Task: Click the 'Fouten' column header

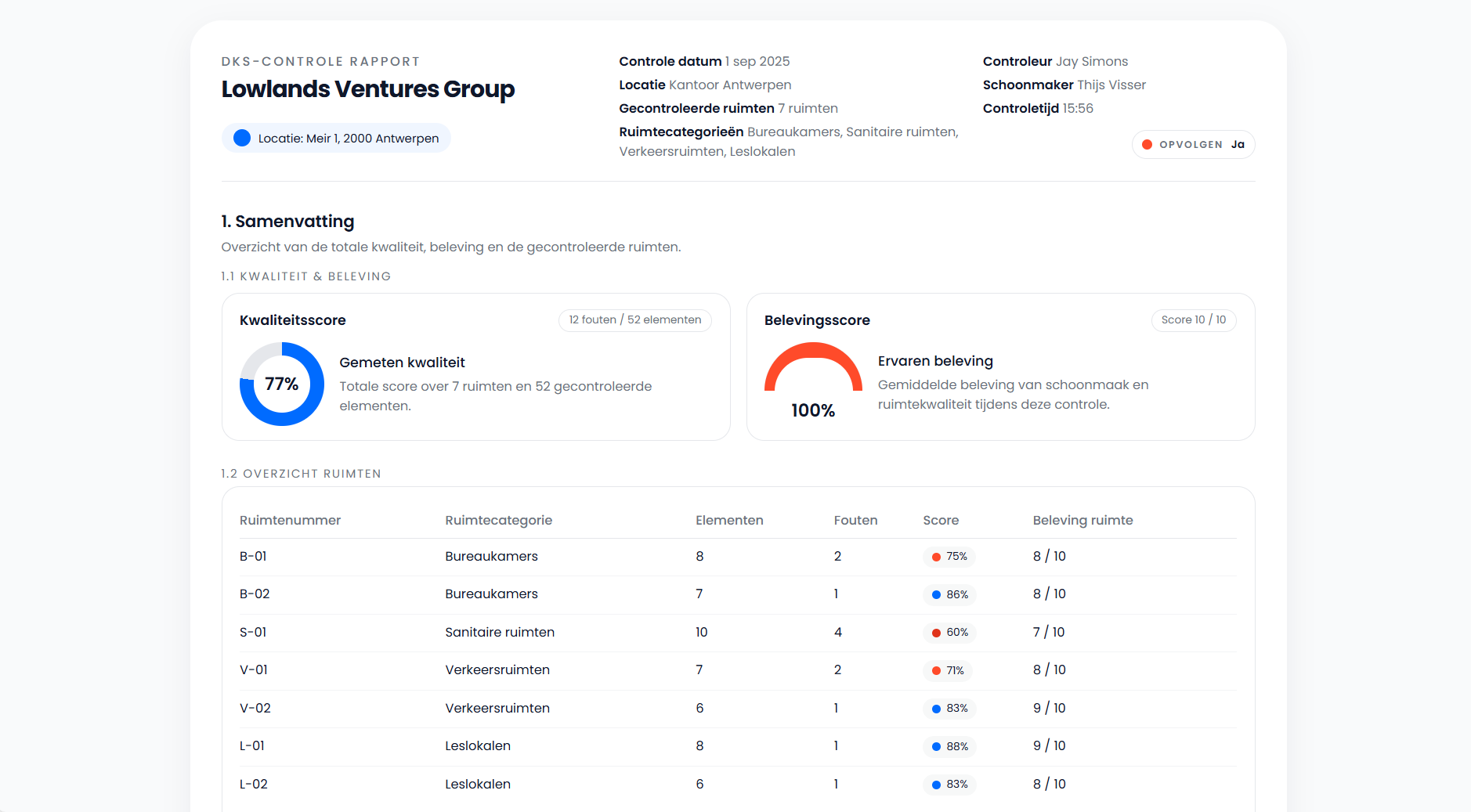Action: (x=855, y=520)
